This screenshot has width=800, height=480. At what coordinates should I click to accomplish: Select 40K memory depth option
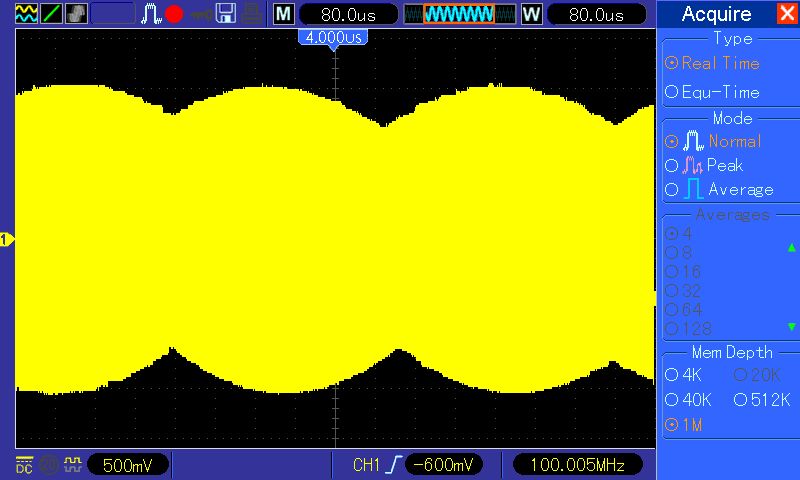click(688, 400)
